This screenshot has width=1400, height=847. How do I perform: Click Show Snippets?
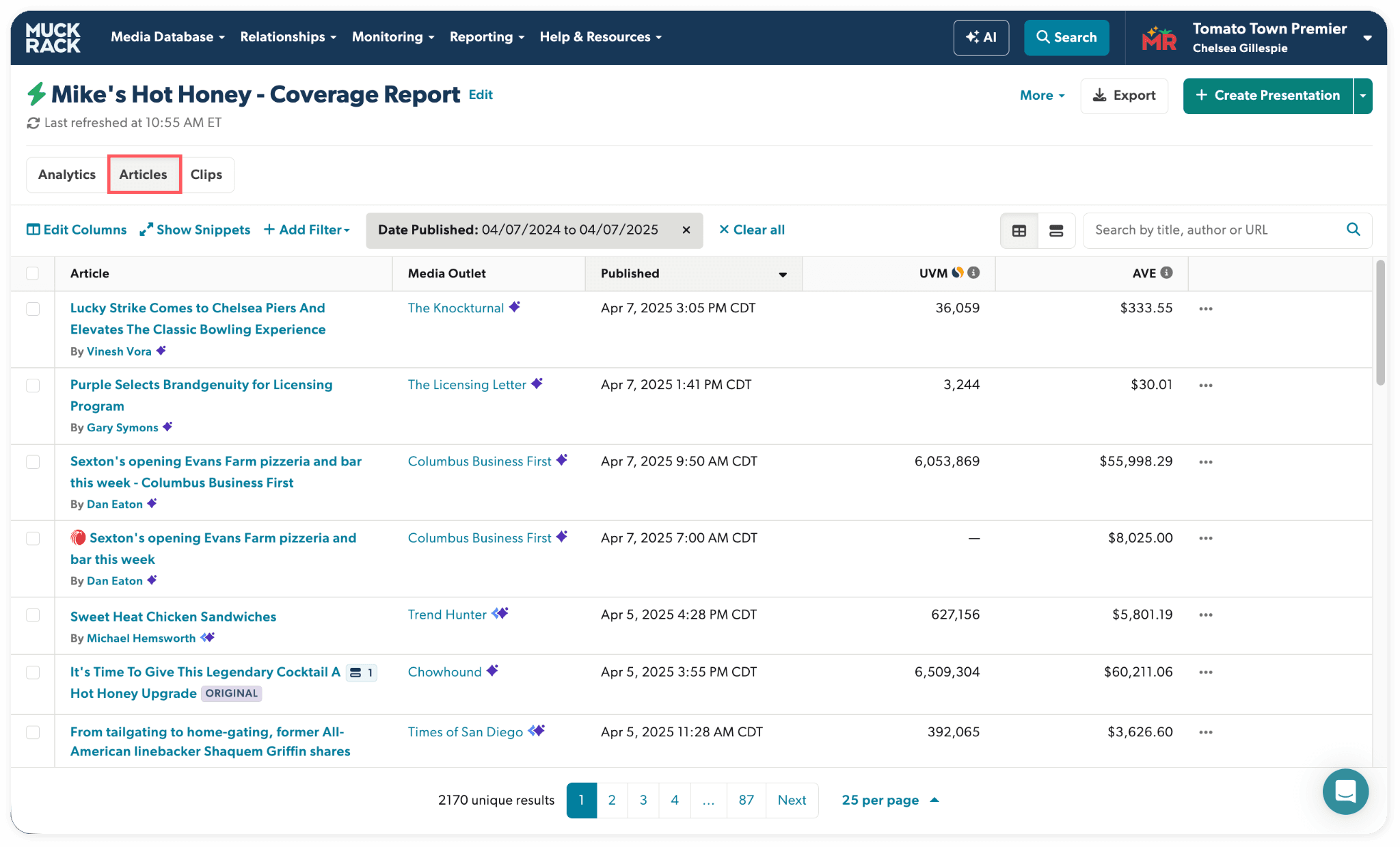point(195,230)
